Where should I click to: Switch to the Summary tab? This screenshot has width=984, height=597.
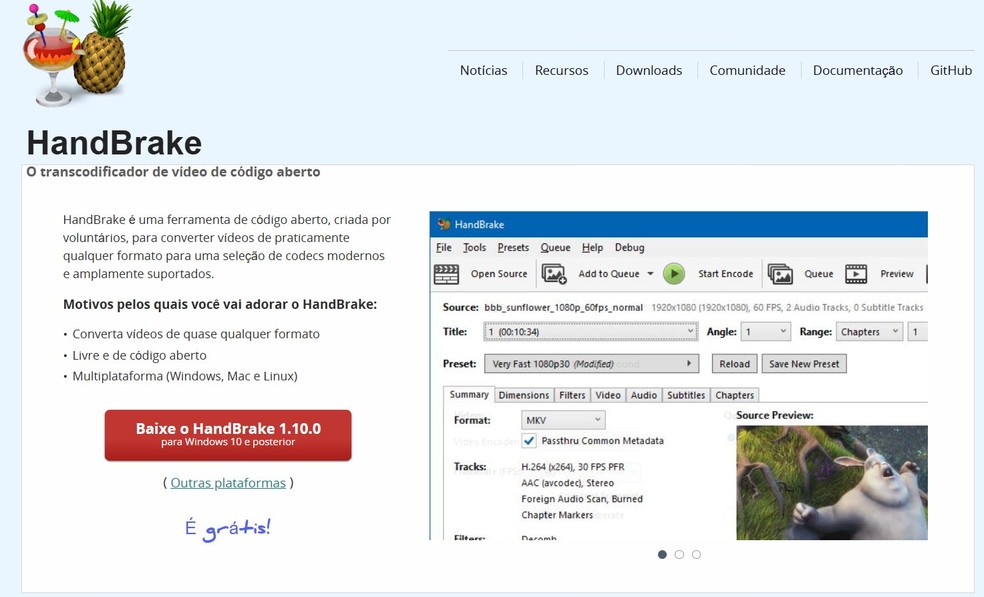coord(469,394)
